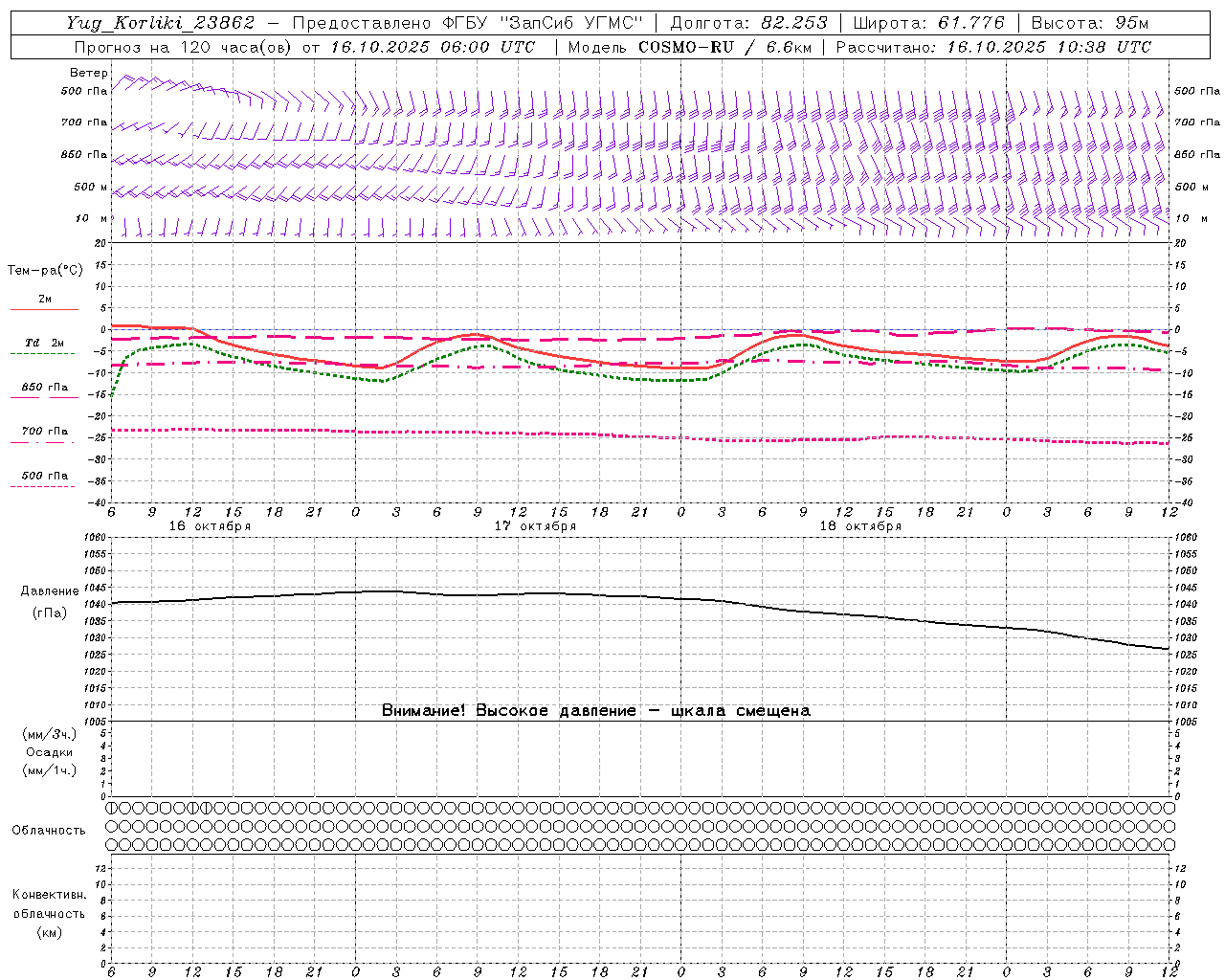This screenshot has width=1225, height=980.
Task: Click the (мм/1ч.) precipitation unit label
Action: pyautogui.click(x=50, y=770)
